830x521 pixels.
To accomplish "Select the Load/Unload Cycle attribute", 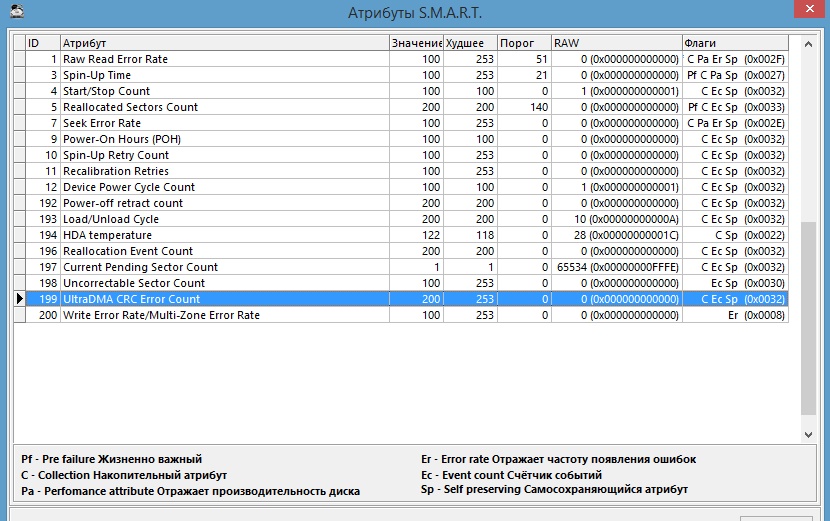I will coord(401,219).
